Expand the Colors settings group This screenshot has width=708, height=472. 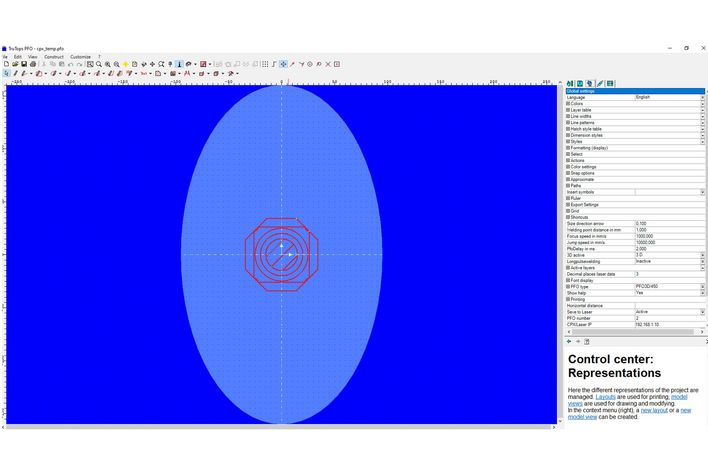(568, 104)
